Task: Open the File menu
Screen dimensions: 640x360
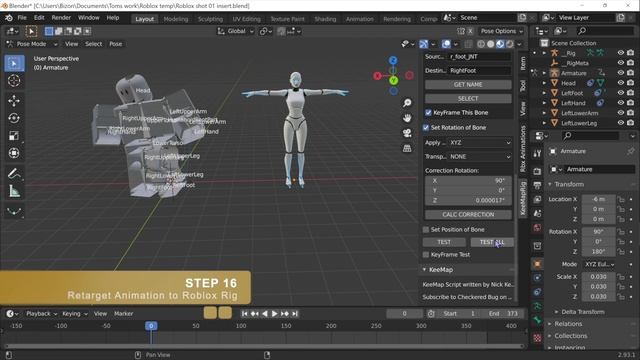Action: (22, 18)
